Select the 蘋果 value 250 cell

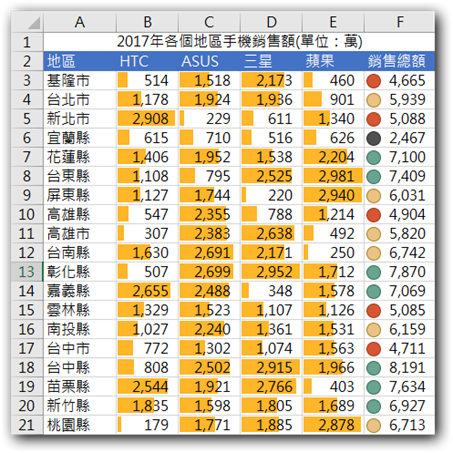coord(333,253)
